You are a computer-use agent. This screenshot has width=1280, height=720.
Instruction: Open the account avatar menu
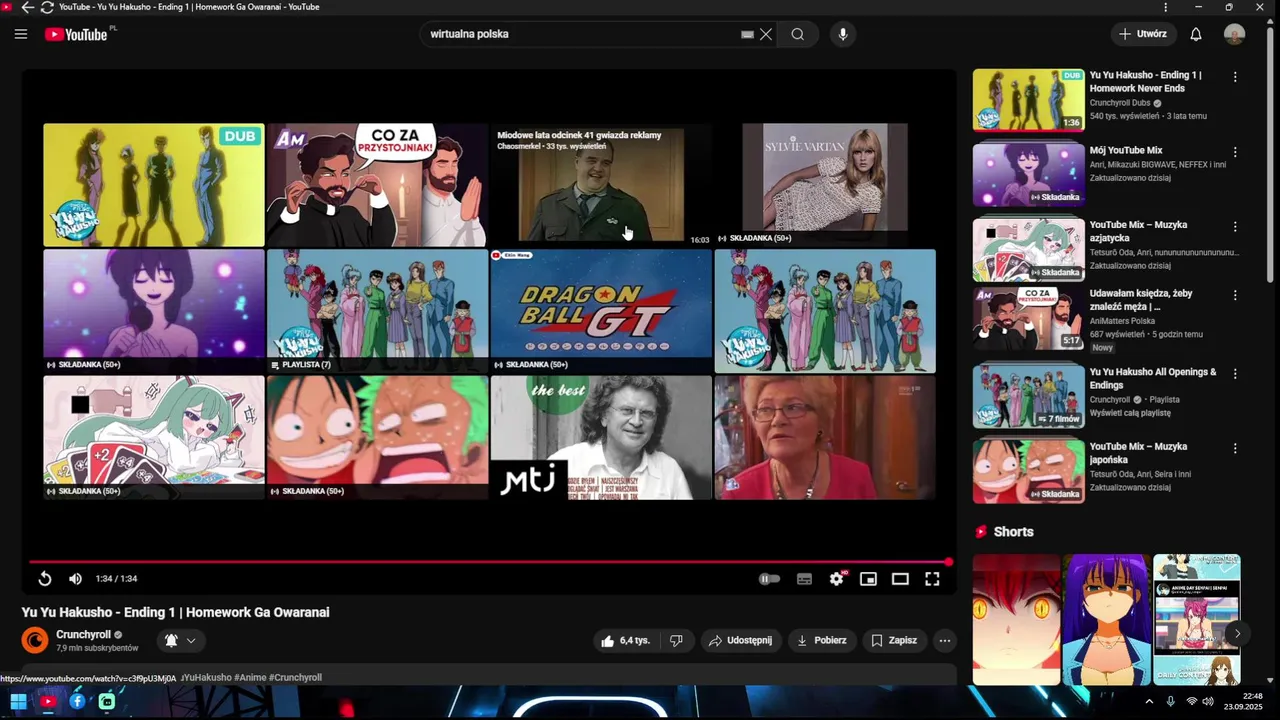[1234, 34]
